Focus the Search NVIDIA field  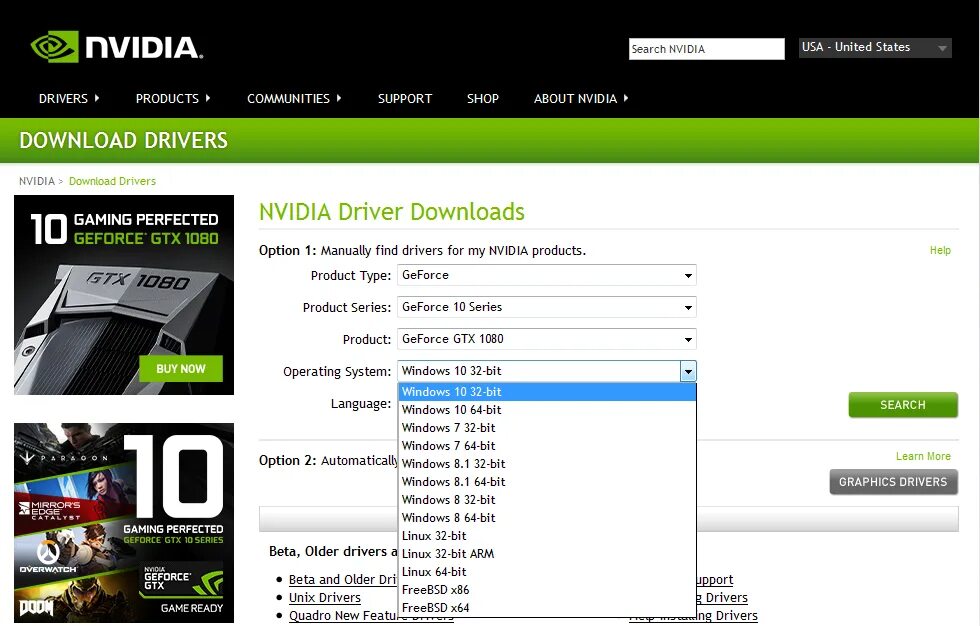706,49
